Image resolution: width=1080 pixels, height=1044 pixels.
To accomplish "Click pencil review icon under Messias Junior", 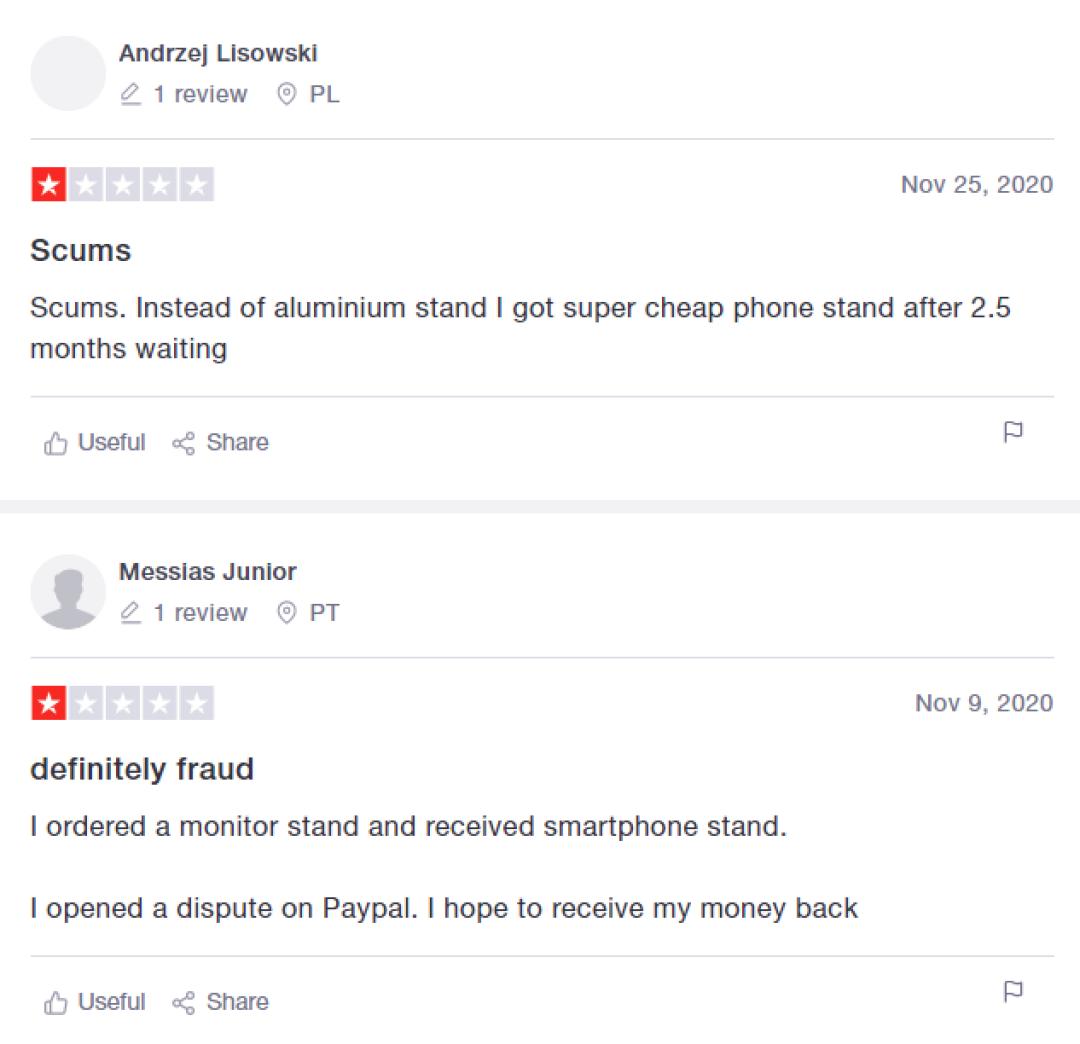I will pyautogui.click(x=131, y=613).
